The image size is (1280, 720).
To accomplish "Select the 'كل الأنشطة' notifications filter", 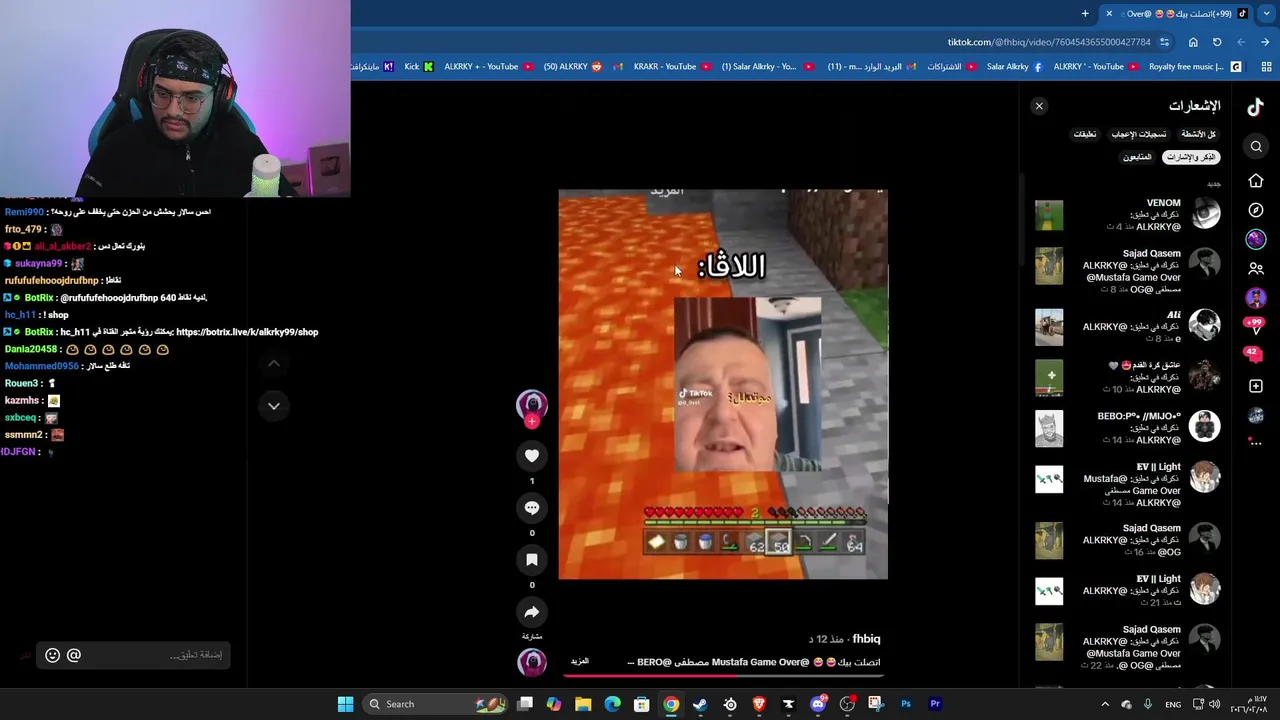I will 1198,134.
